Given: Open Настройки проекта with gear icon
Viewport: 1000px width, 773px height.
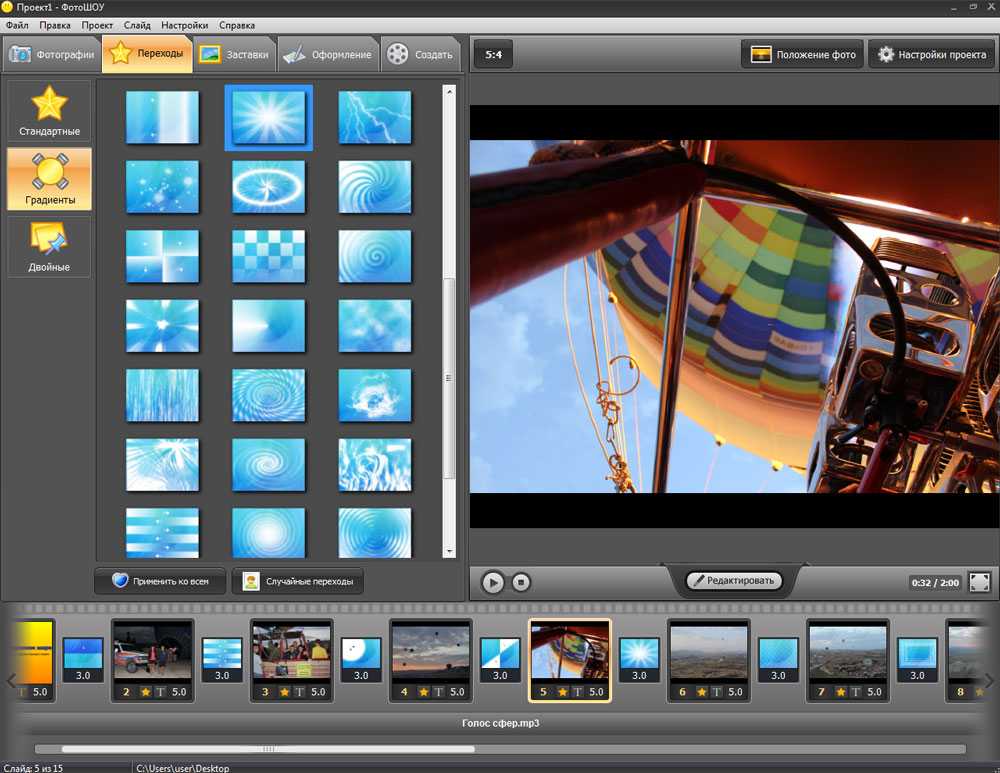Looking at the screenshot, I should point(931,55).
